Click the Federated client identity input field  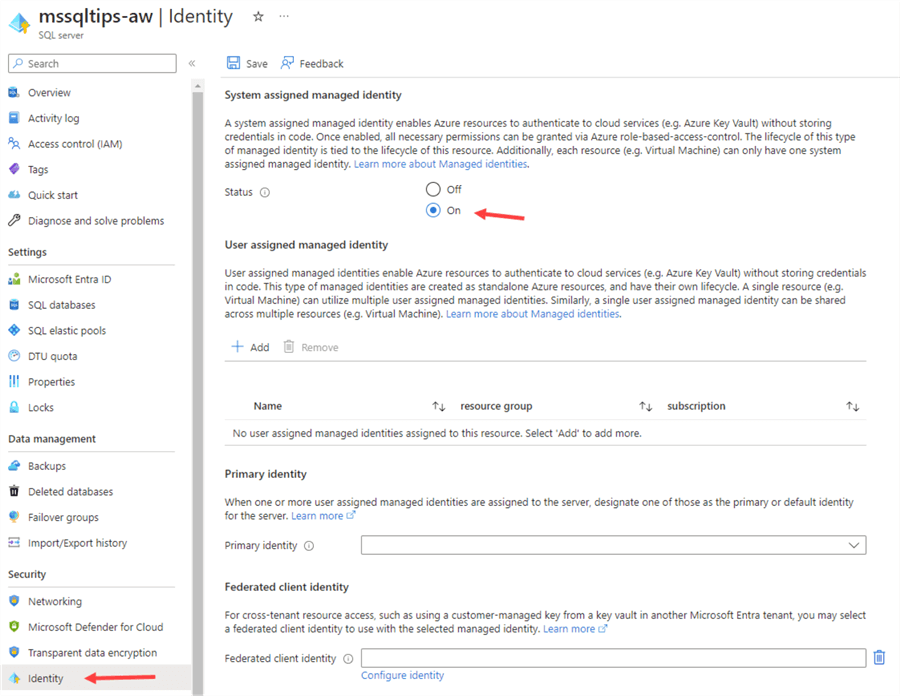click(613, 658)
